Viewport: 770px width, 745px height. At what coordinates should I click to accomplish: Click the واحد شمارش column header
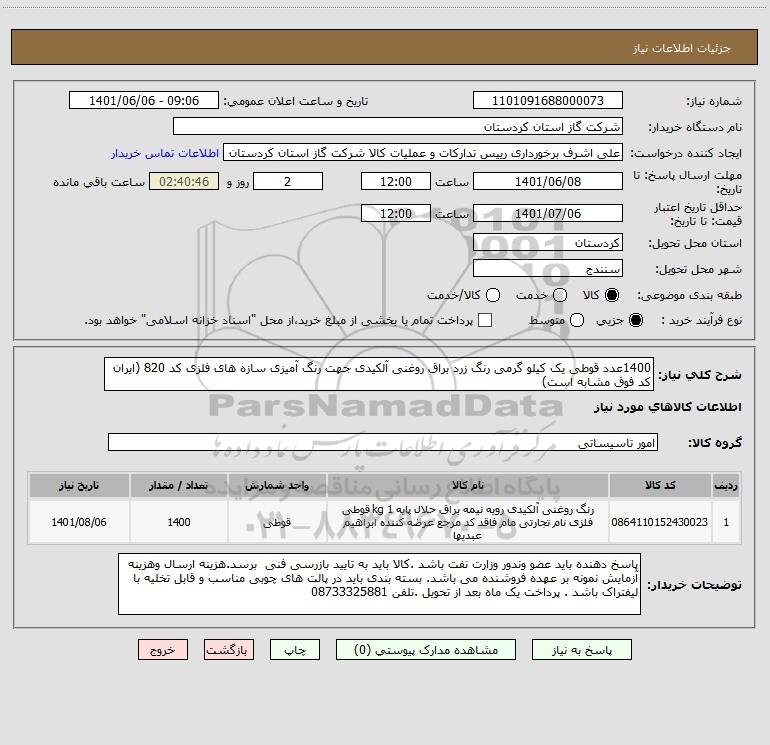click(277, 485)
